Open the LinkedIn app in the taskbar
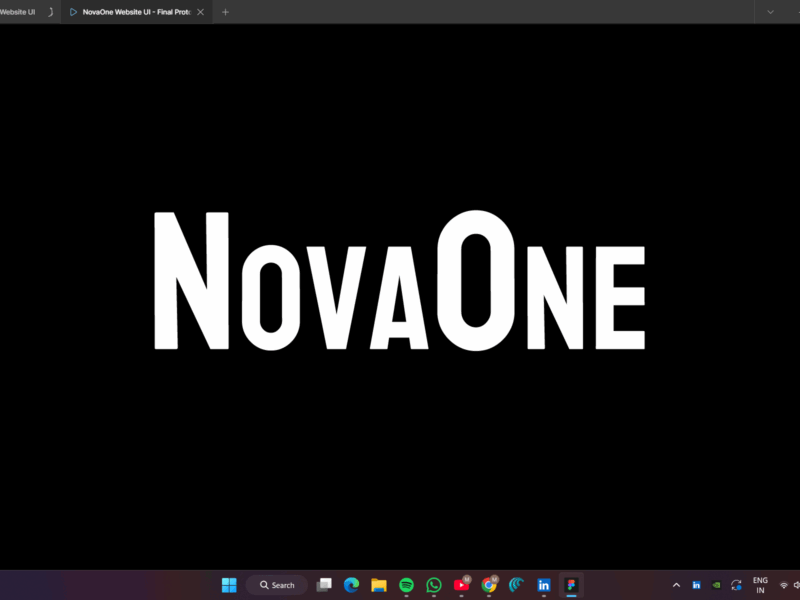Screen dimensions: 800x600 point(544,585)
